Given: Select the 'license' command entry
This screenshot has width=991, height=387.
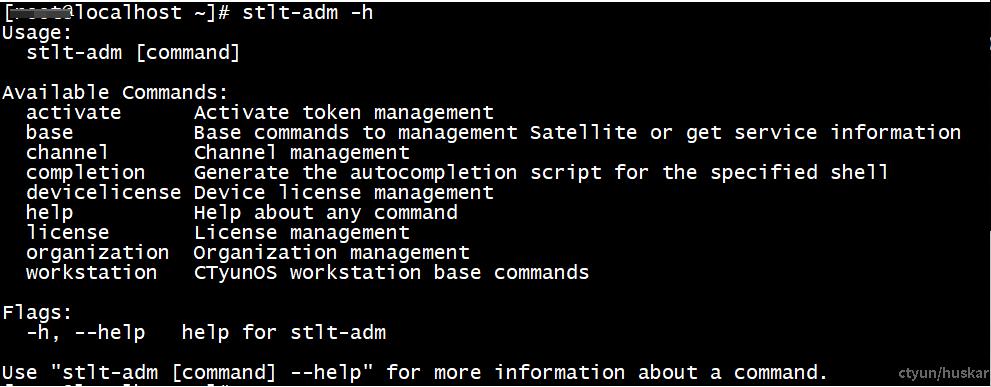Looking at the screenshot, I should (x=67, y=233).
